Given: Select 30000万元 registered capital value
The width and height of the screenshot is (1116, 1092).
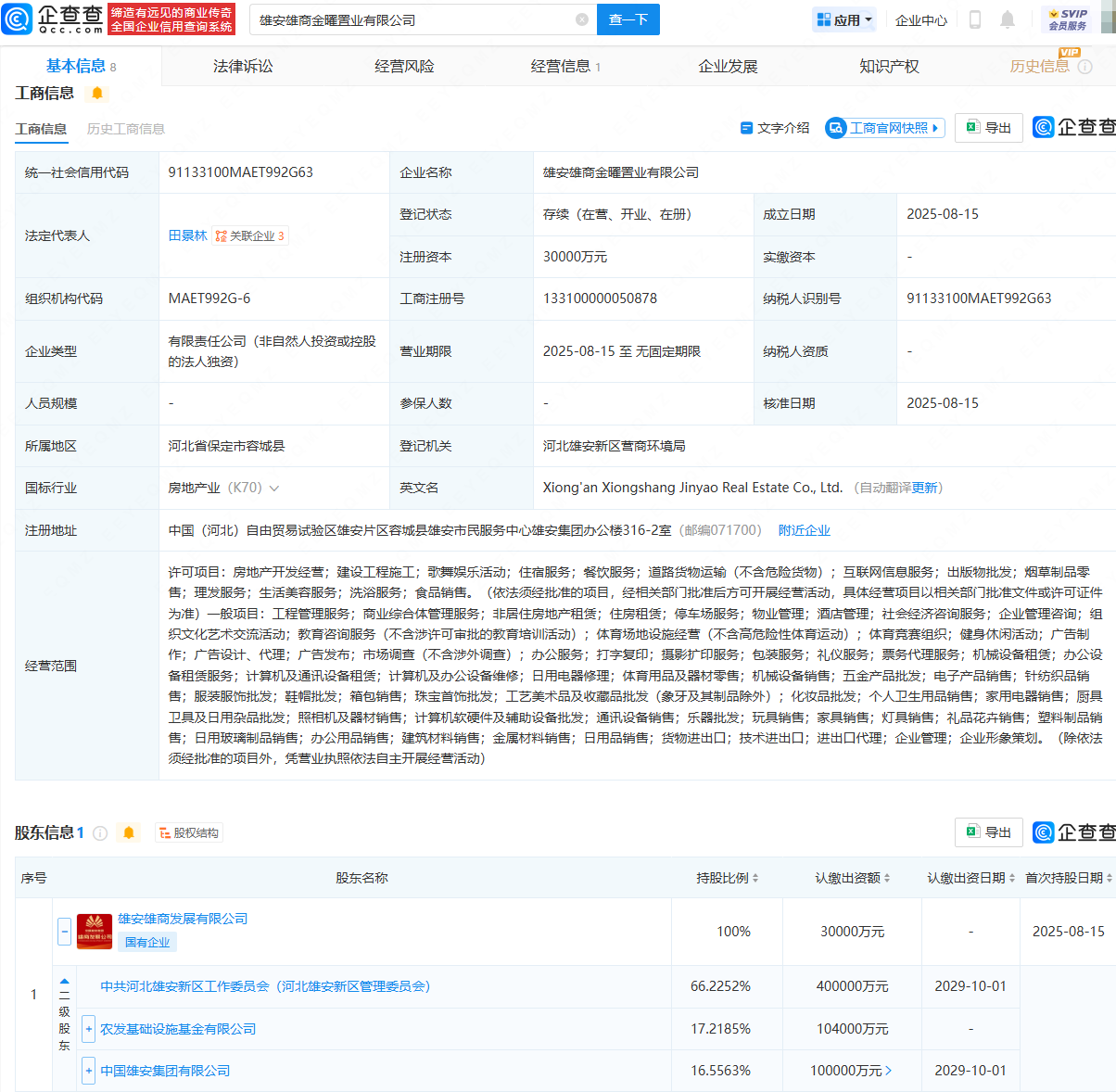Looking at the screenshot, I should tap(575, 257).
